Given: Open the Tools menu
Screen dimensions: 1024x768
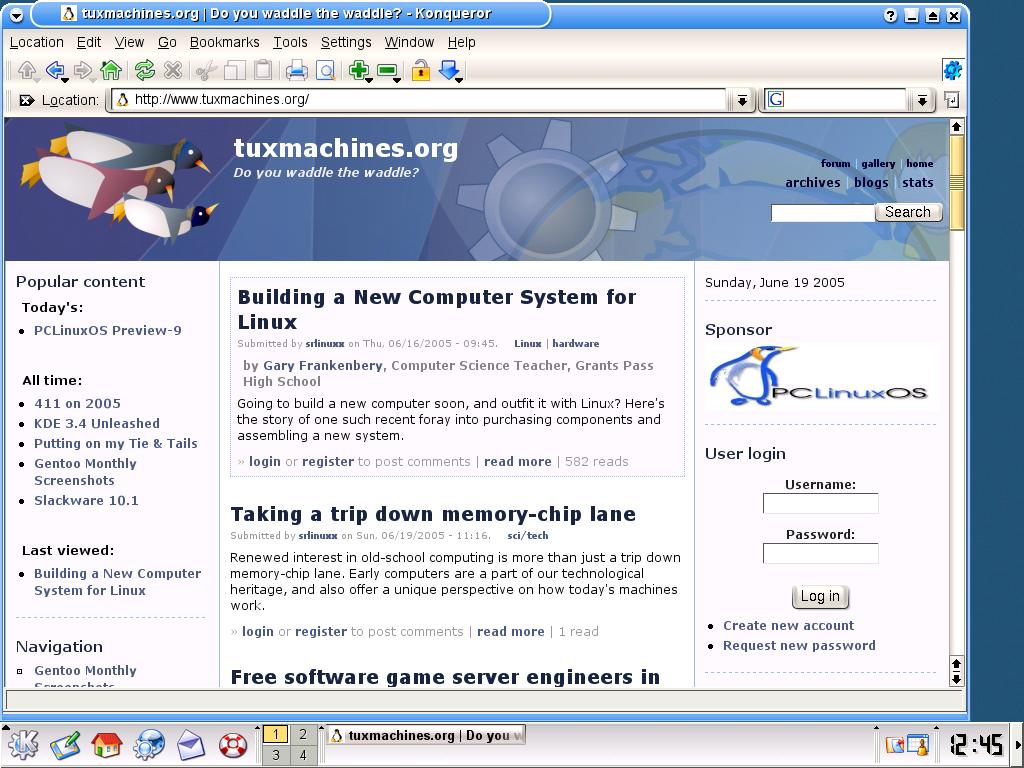Looking at the screenshot, I should 290,42.
